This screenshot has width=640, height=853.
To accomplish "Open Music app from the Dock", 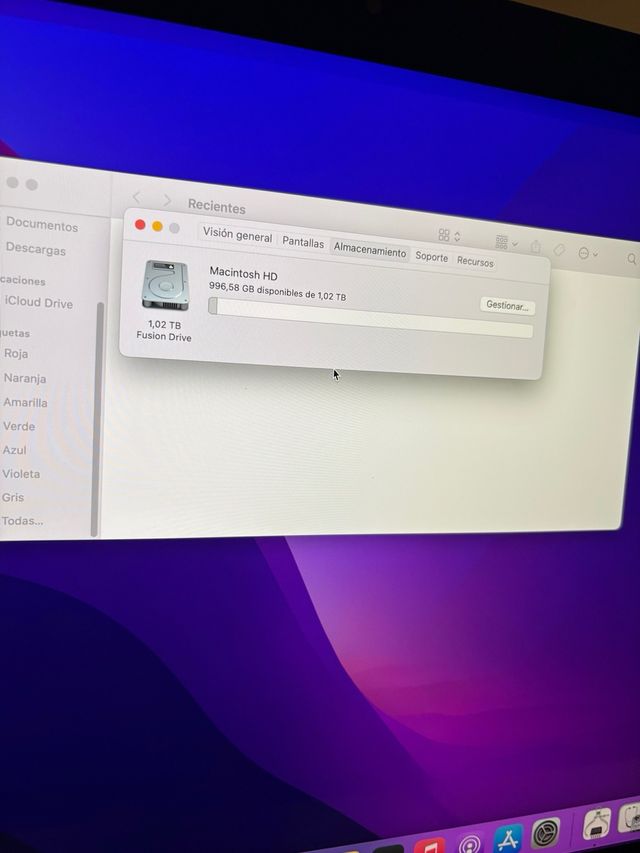I will click(x=430, y=846).
